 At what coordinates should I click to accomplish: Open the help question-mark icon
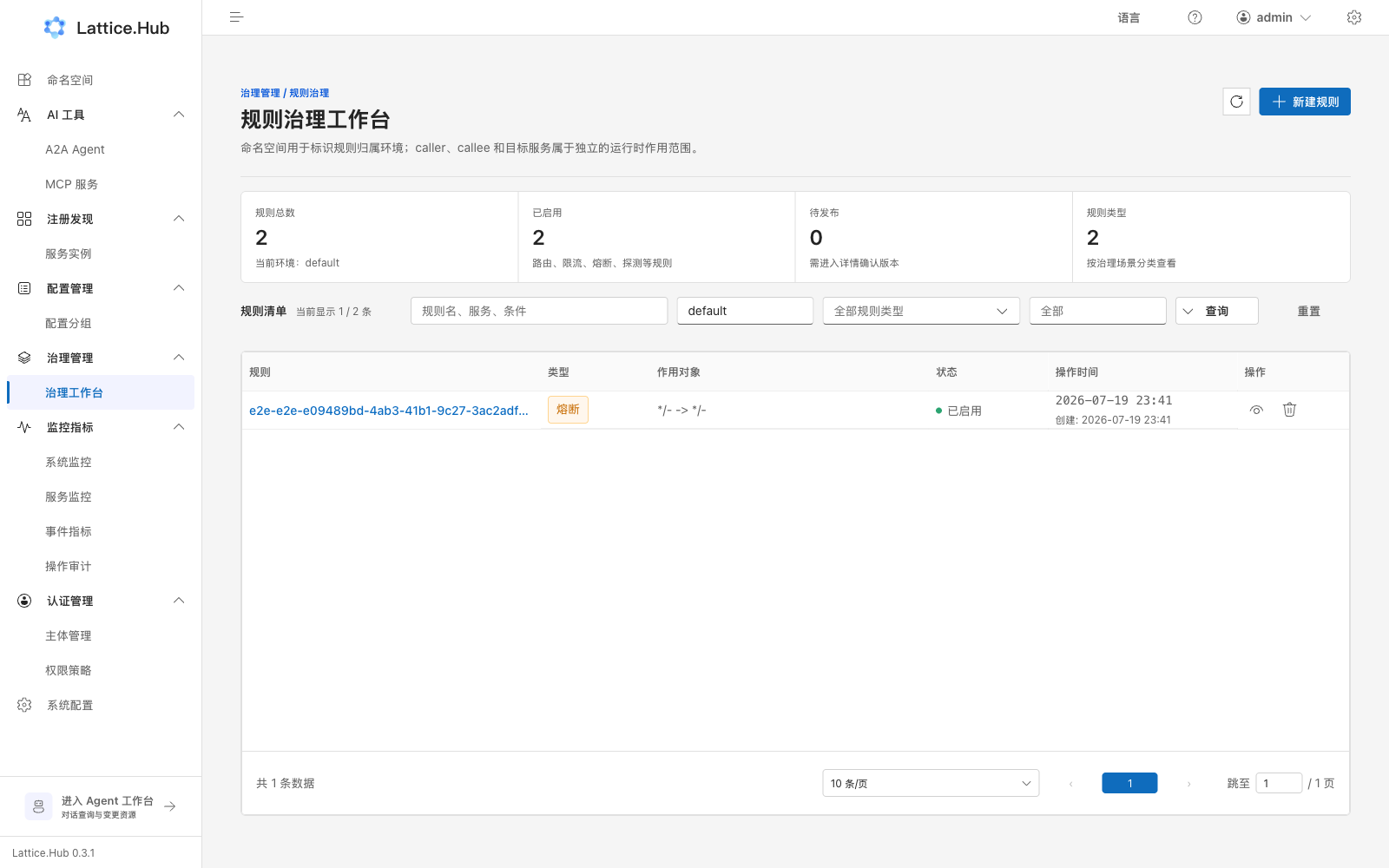[1195, 17]
